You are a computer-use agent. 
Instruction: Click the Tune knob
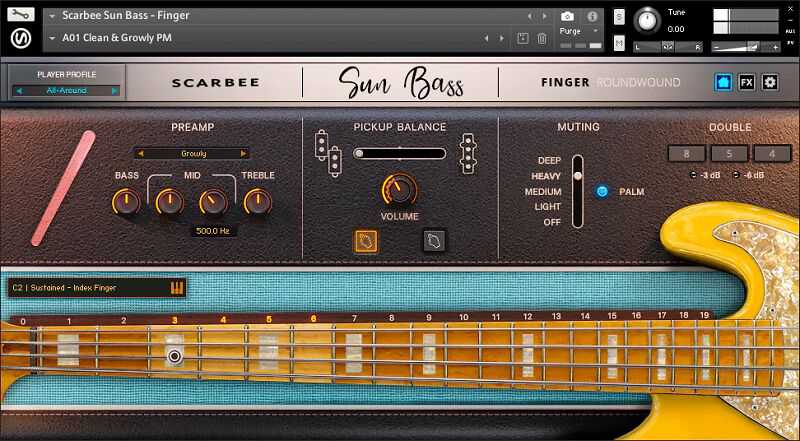pyautogui.click(x=646, y=21)
